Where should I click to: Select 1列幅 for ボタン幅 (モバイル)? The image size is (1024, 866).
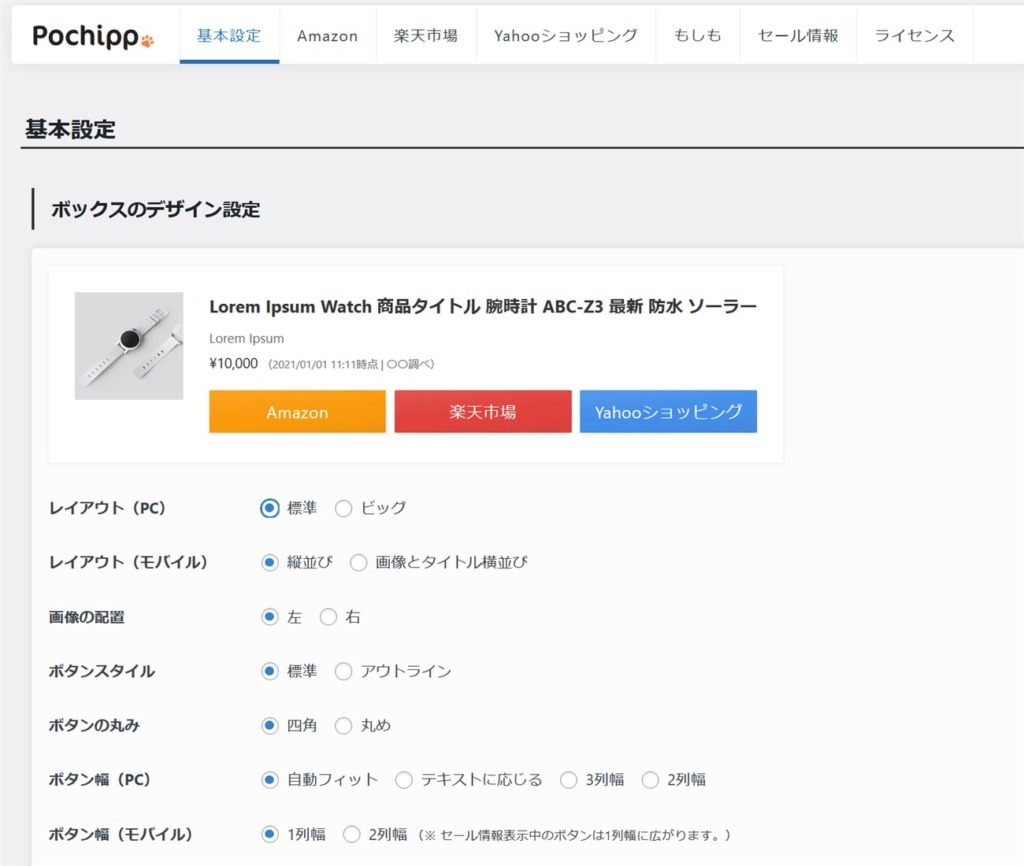click(x=270, y=834)
